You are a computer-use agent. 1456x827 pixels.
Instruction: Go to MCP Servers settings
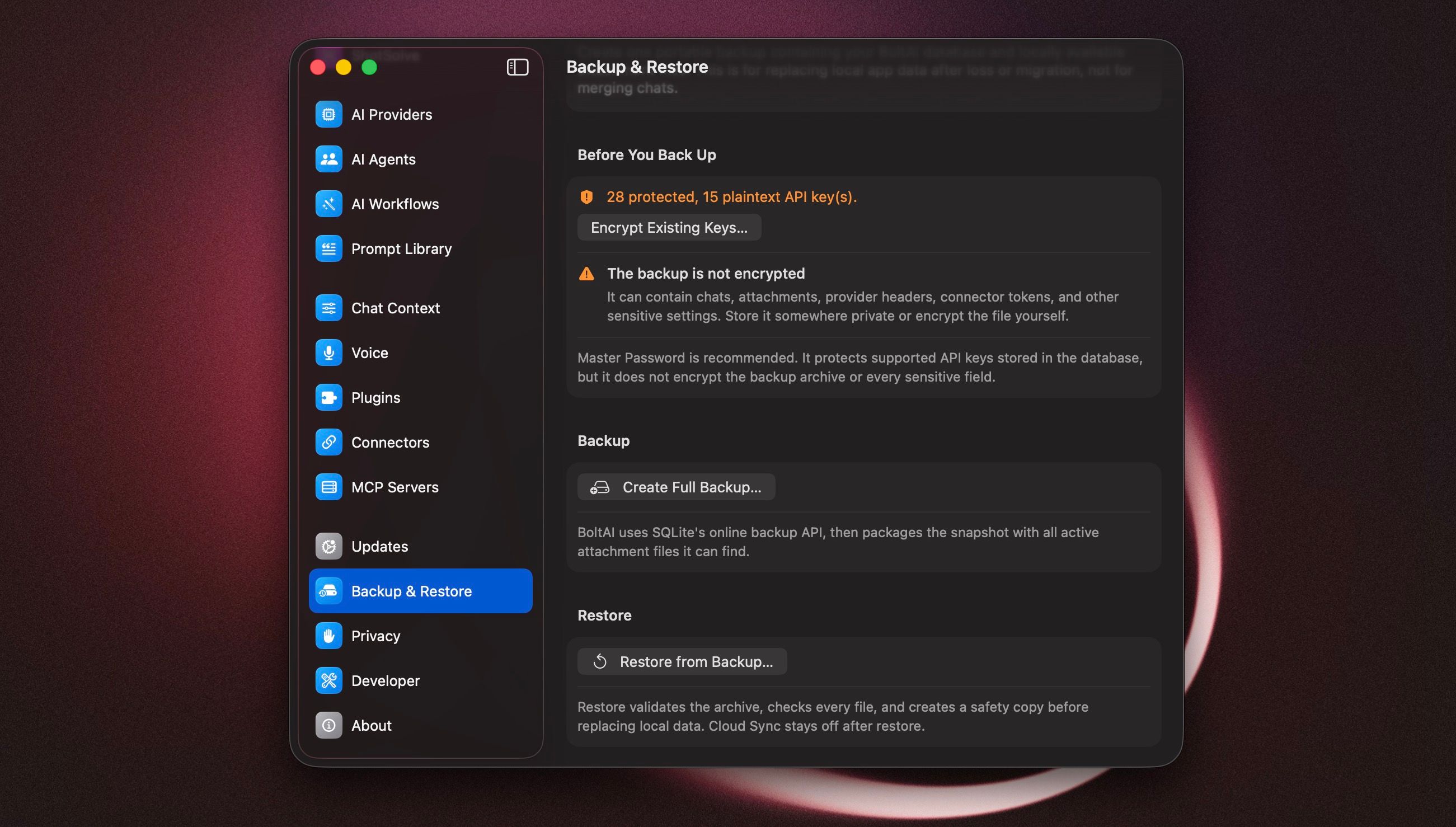click(x=421, y=487)
